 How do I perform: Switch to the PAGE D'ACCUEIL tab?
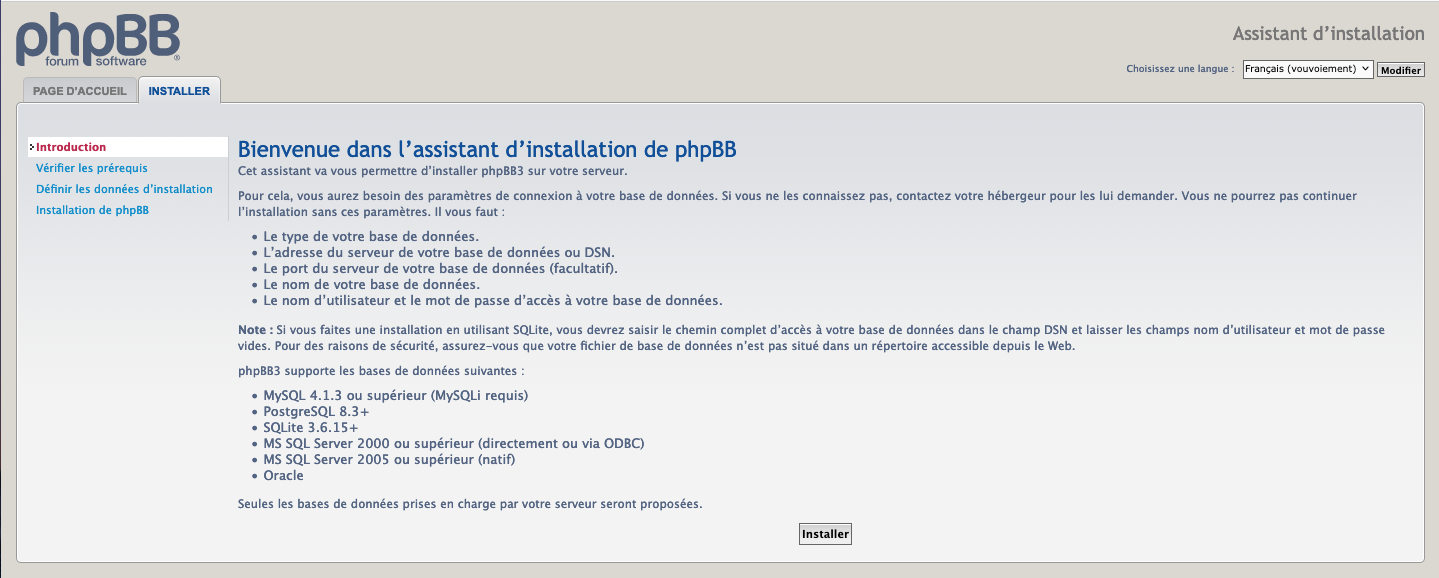[80, 91]
